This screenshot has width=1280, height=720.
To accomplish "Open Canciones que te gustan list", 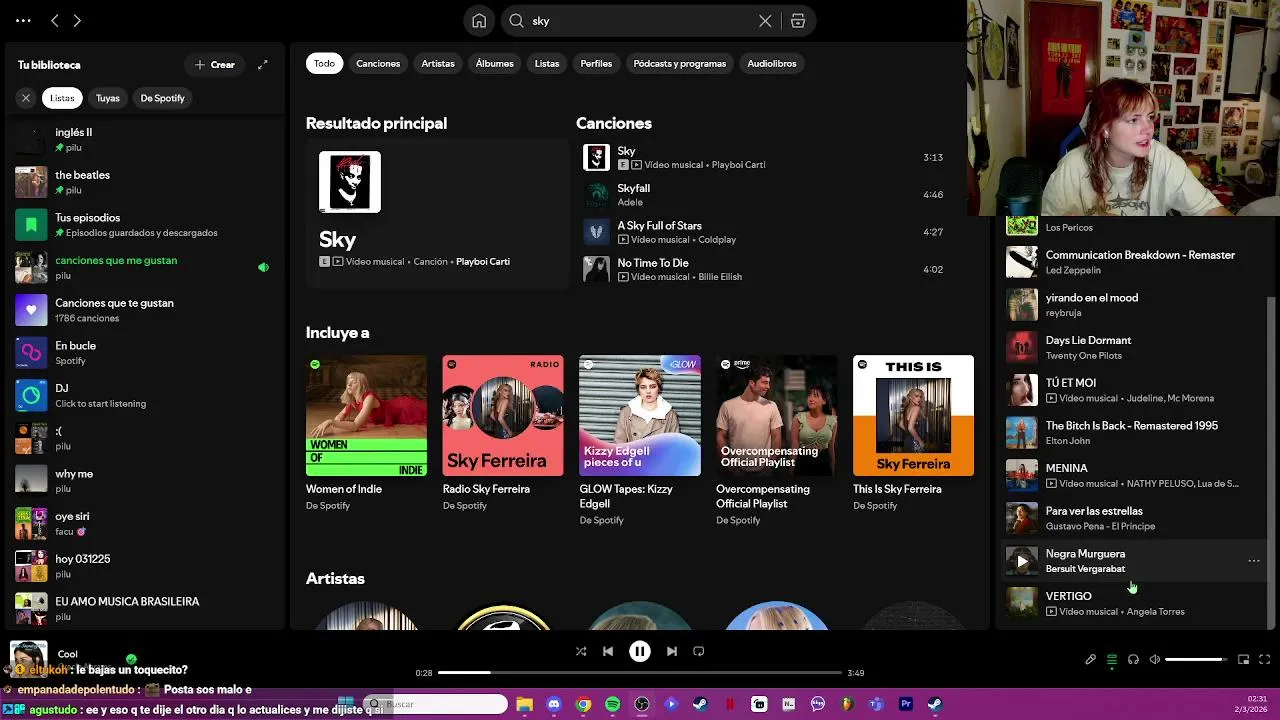I will pyautogui.click(x=145, y=310).
